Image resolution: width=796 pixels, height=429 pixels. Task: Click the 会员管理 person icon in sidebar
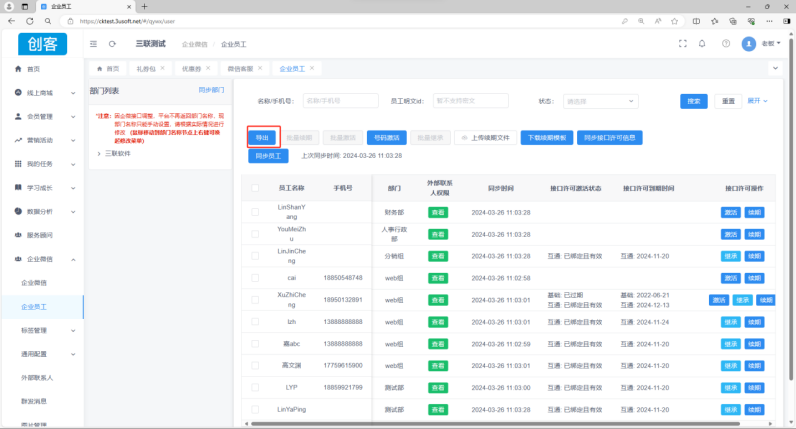click(x=18, y=116)
